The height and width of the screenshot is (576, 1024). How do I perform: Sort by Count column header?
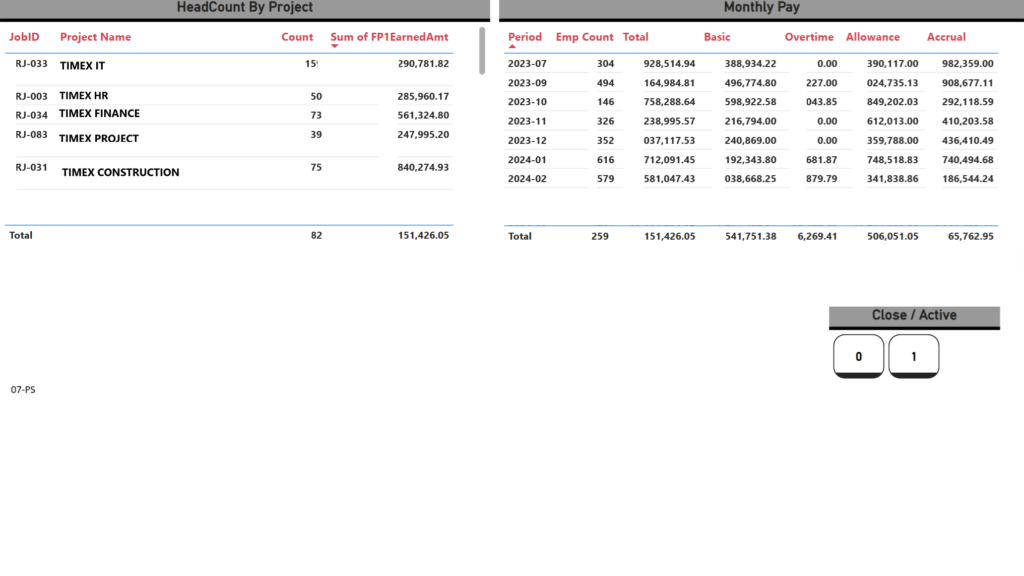297,37
